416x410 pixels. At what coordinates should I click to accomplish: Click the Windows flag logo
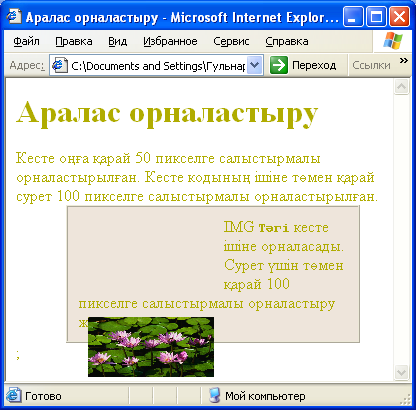point(393,41)
